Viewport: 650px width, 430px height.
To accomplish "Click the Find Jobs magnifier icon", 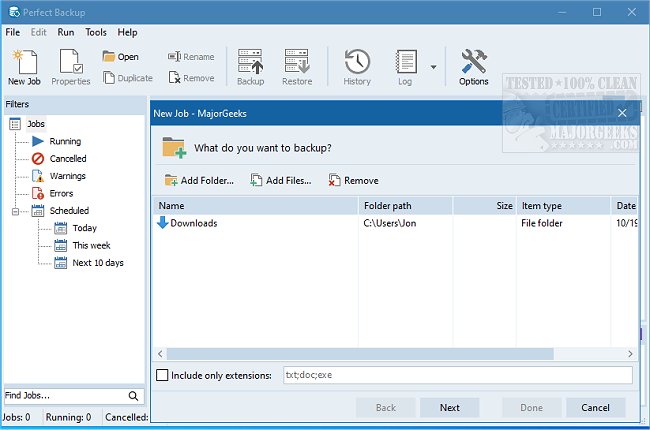I will [x=133, y=396].
